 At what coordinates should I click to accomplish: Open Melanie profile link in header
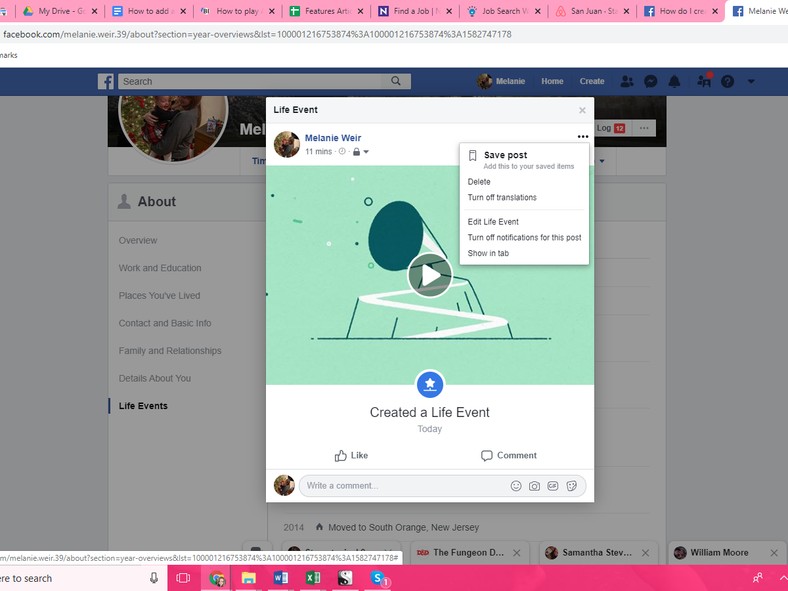(x=501, y=81)
